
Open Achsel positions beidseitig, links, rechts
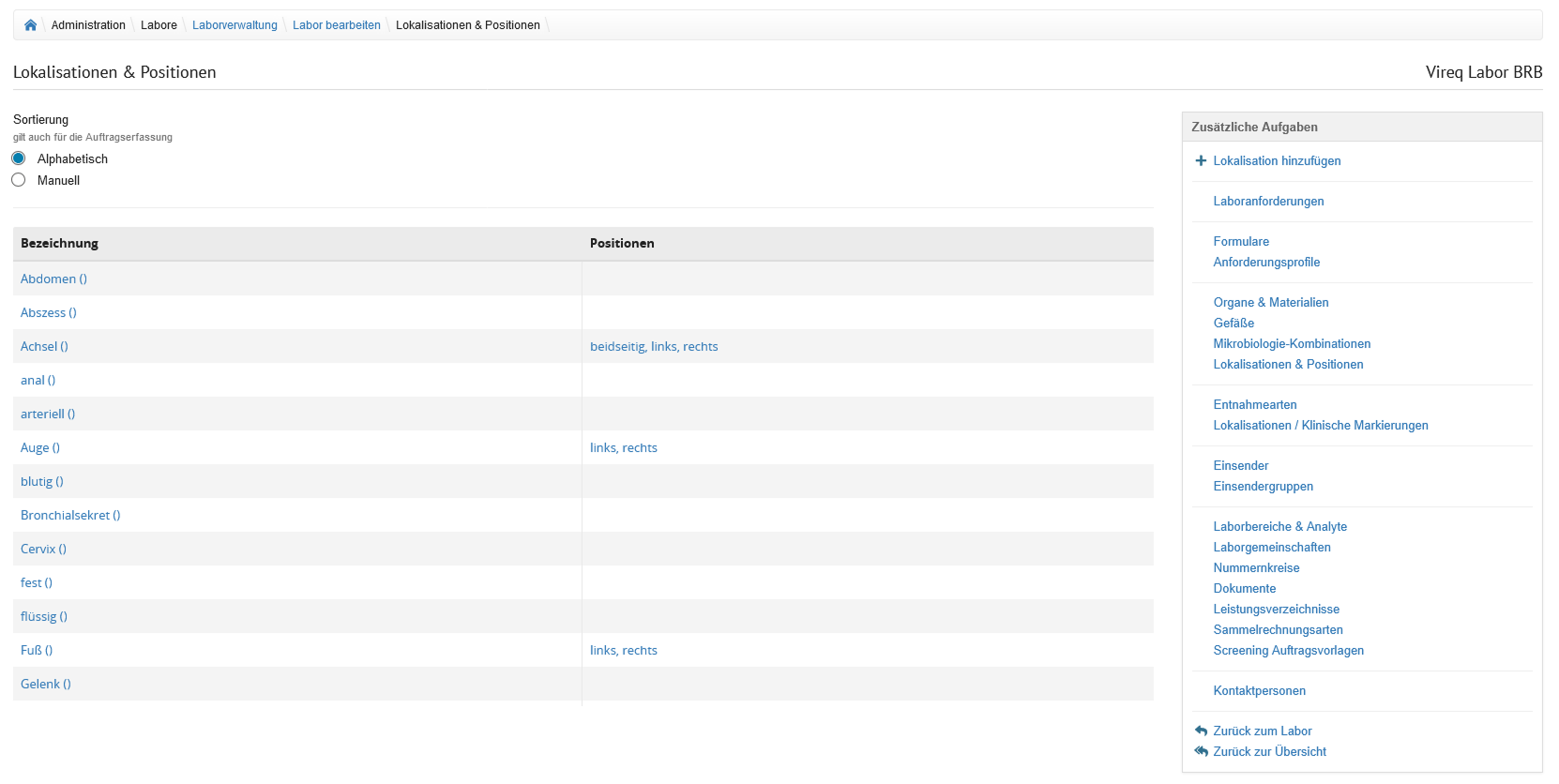[x=654, y=346]
